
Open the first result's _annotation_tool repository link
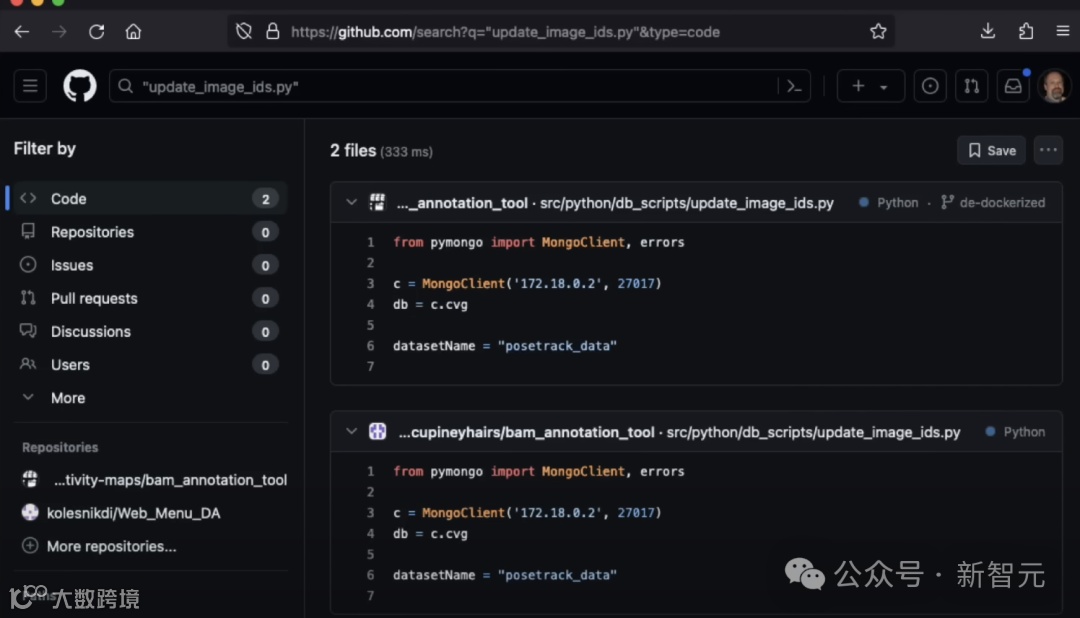461,203
